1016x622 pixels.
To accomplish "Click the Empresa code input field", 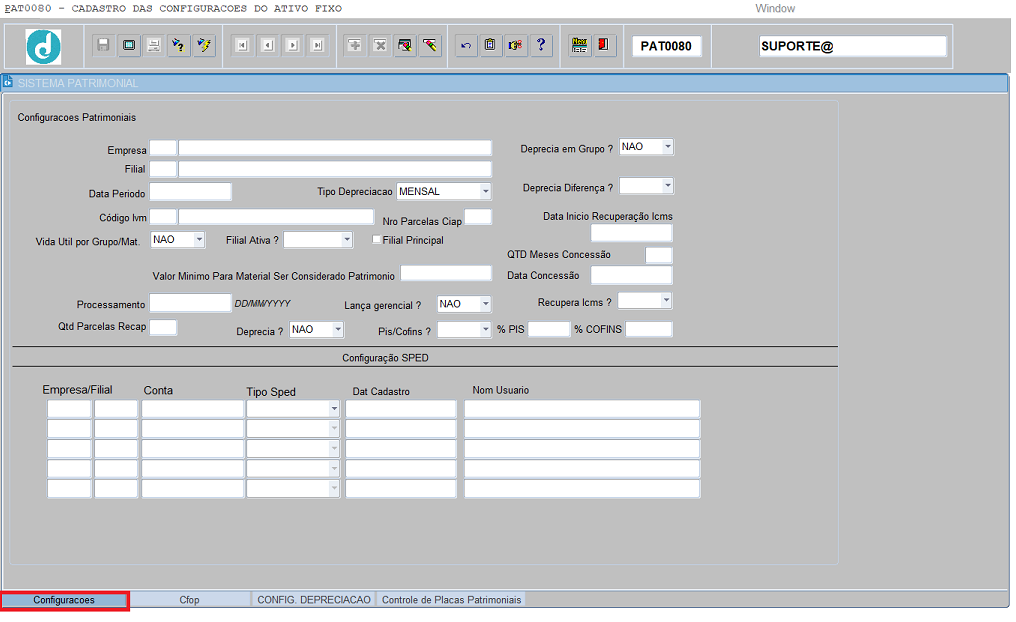I will coord(163,148).
